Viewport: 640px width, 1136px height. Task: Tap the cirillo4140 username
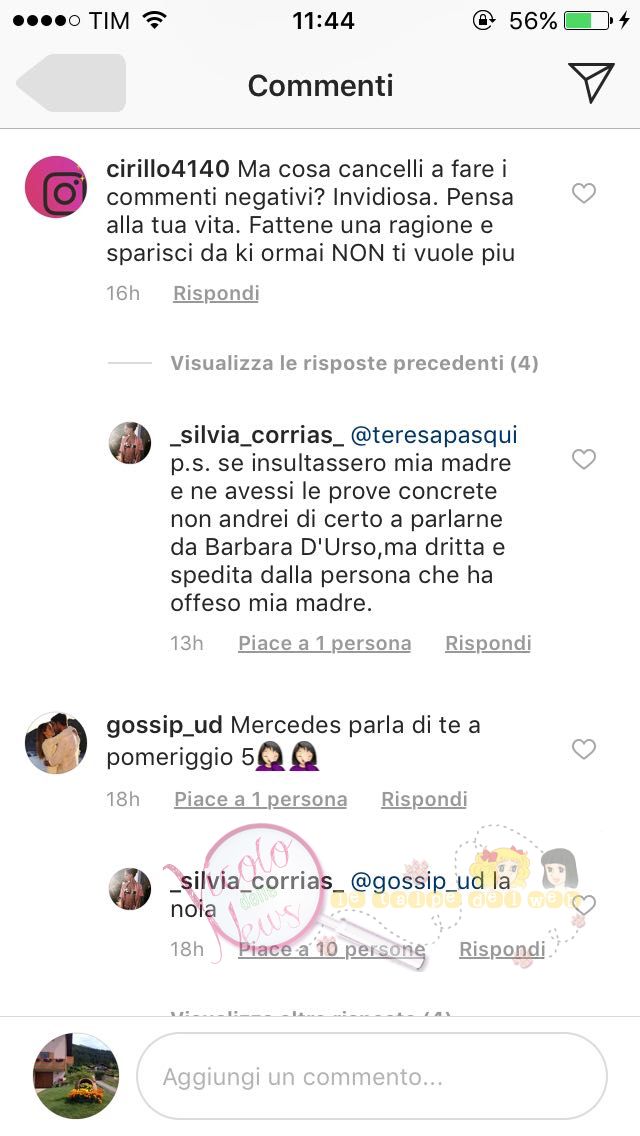tap(168, 169)
